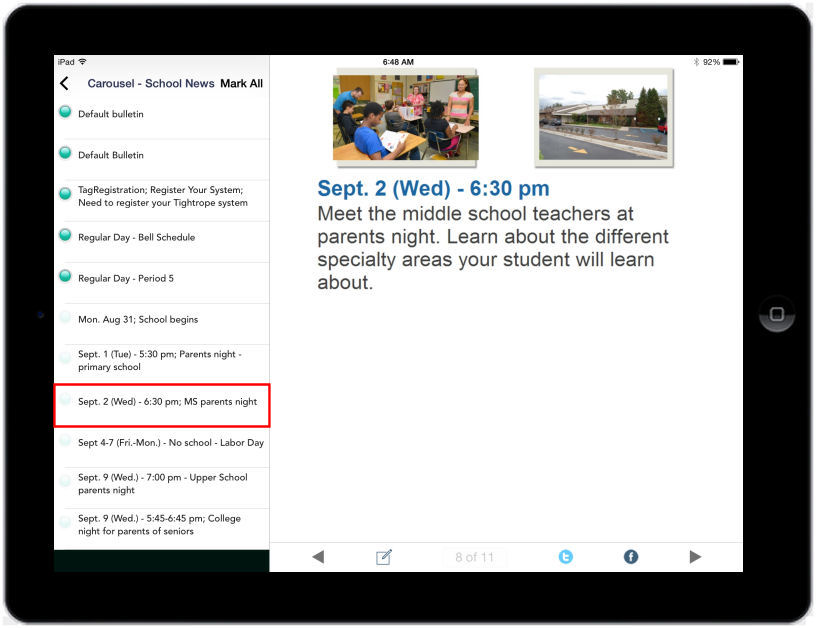The height and width of the screenshot is (628, 816).
Task: Open 'Regular Day - Period 5' bulletin
Action: tap(162, 283)
